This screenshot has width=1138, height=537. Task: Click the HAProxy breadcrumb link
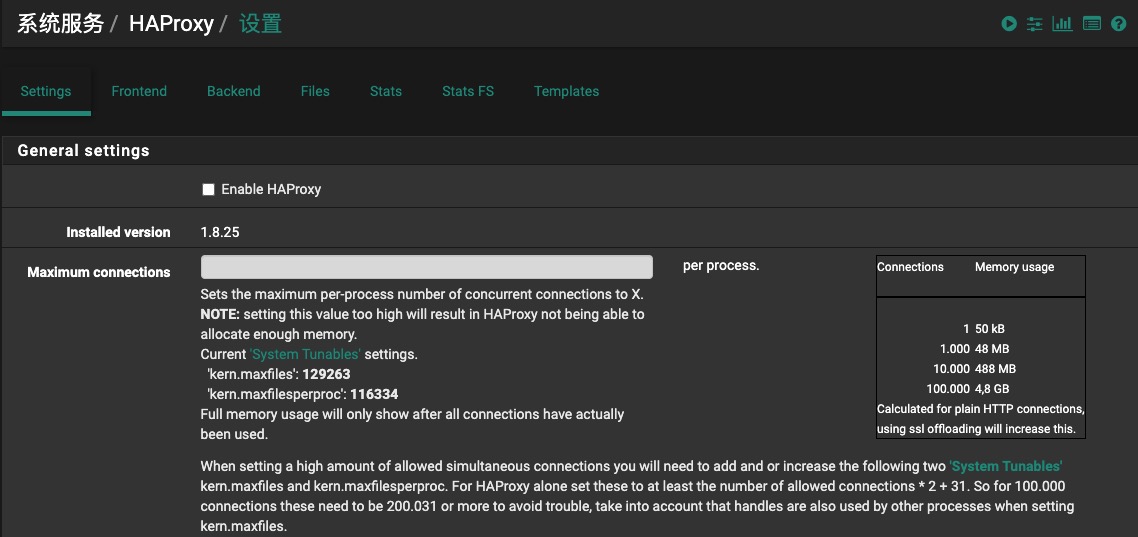tap(171, 24)
